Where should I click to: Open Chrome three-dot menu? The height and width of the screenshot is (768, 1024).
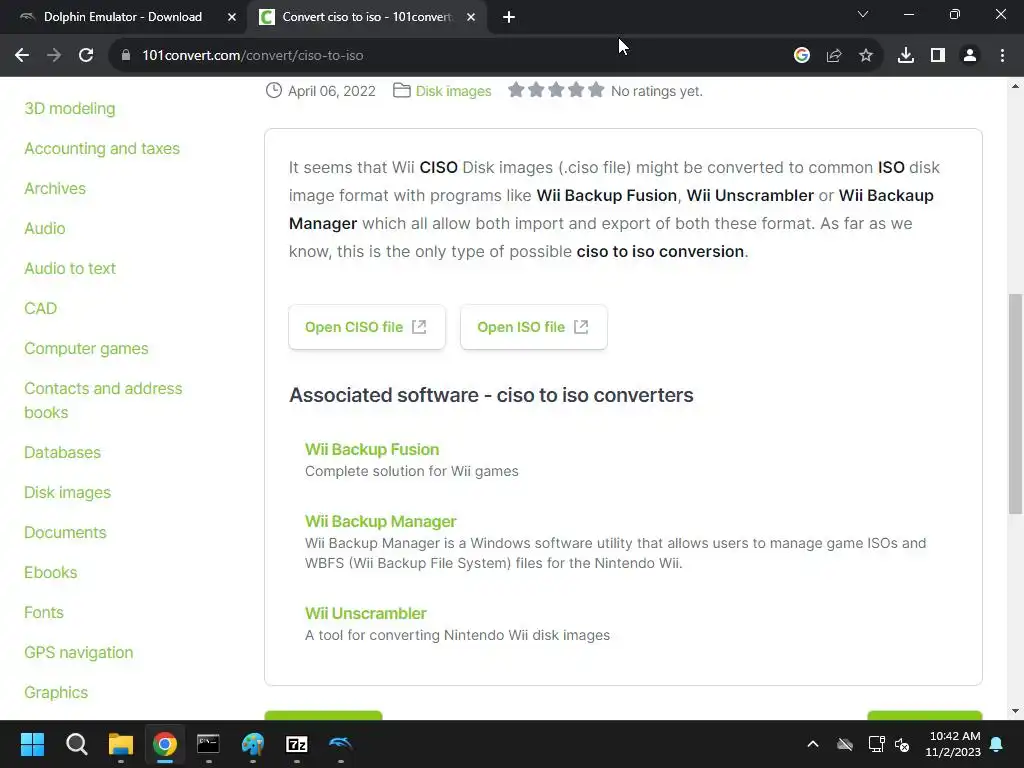(x=1002, y=56)
